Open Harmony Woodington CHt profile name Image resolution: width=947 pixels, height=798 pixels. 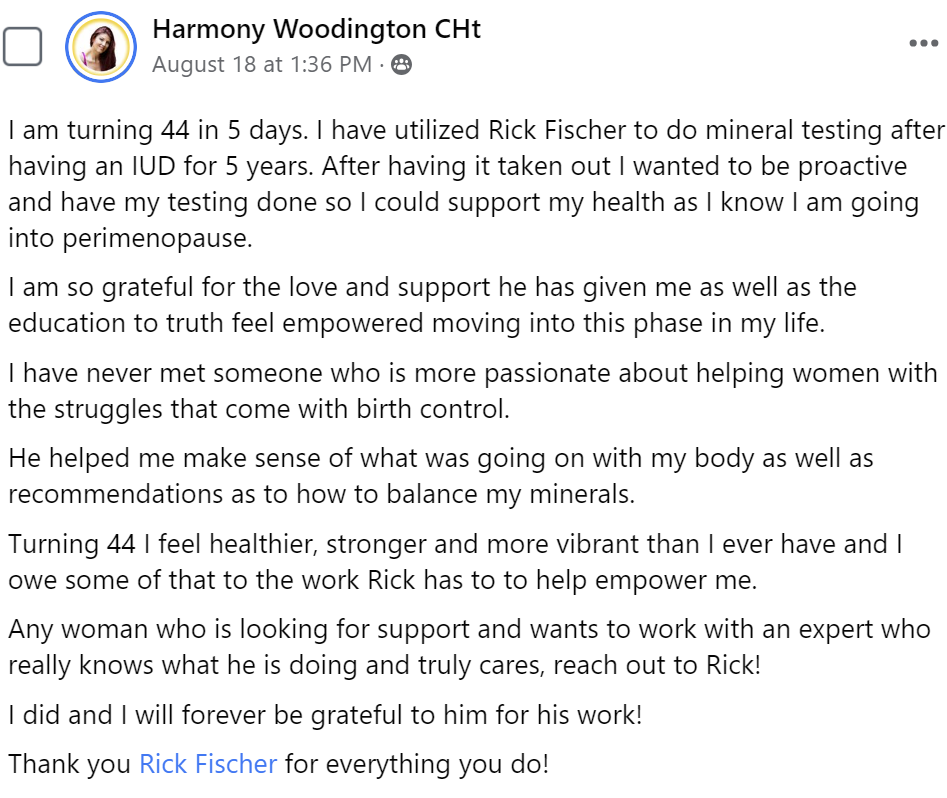coord(316,29)
